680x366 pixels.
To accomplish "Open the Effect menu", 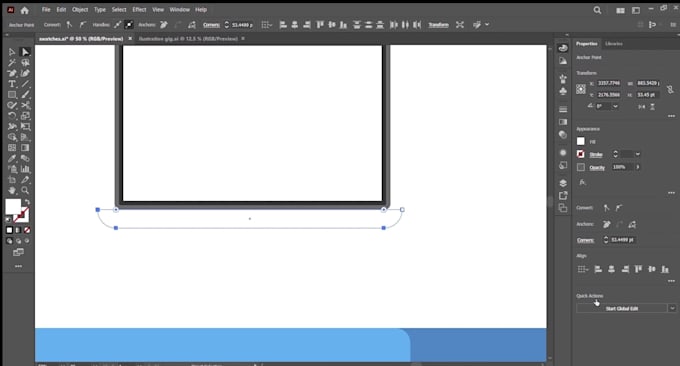I will (x=139, y=10).
